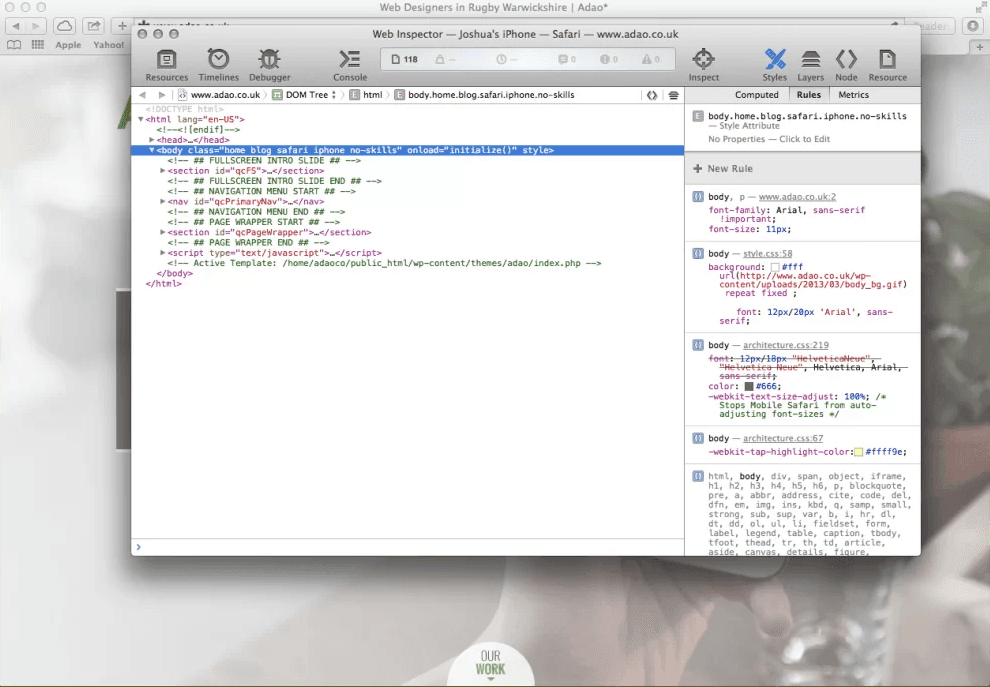The width and height of the screenshot is (990, 687).
Task: Expand the head element node
Action: click(152, 140)
